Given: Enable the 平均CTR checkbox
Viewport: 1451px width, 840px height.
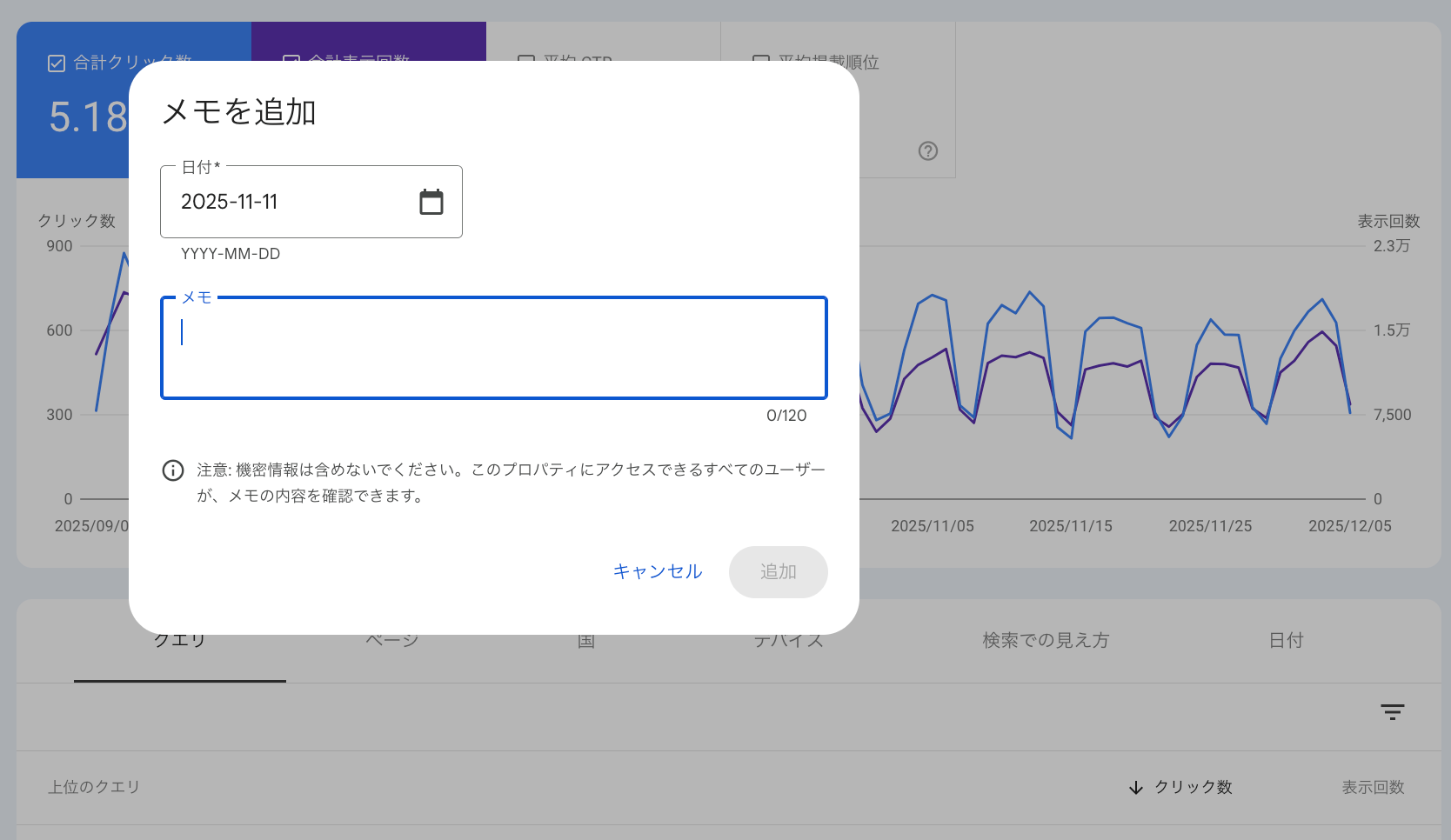Looking at the screenshot, I should (x=525, y=61).
